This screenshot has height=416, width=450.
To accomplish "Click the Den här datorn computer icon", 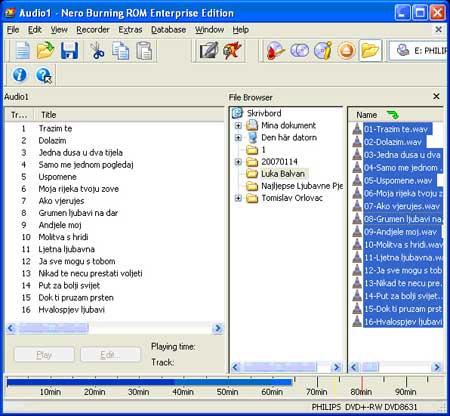I will (x=253, y=137).
